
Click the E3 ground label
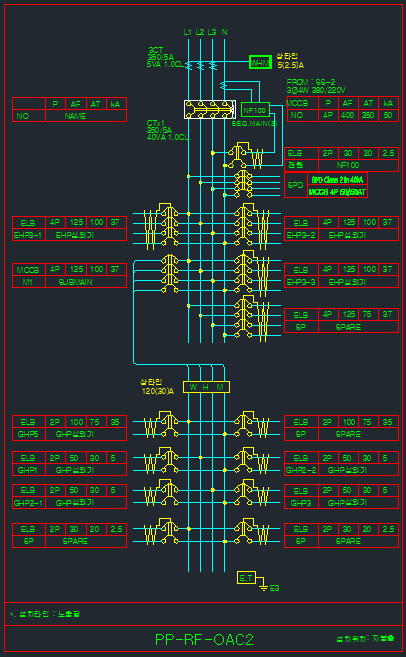coord(274,588)
